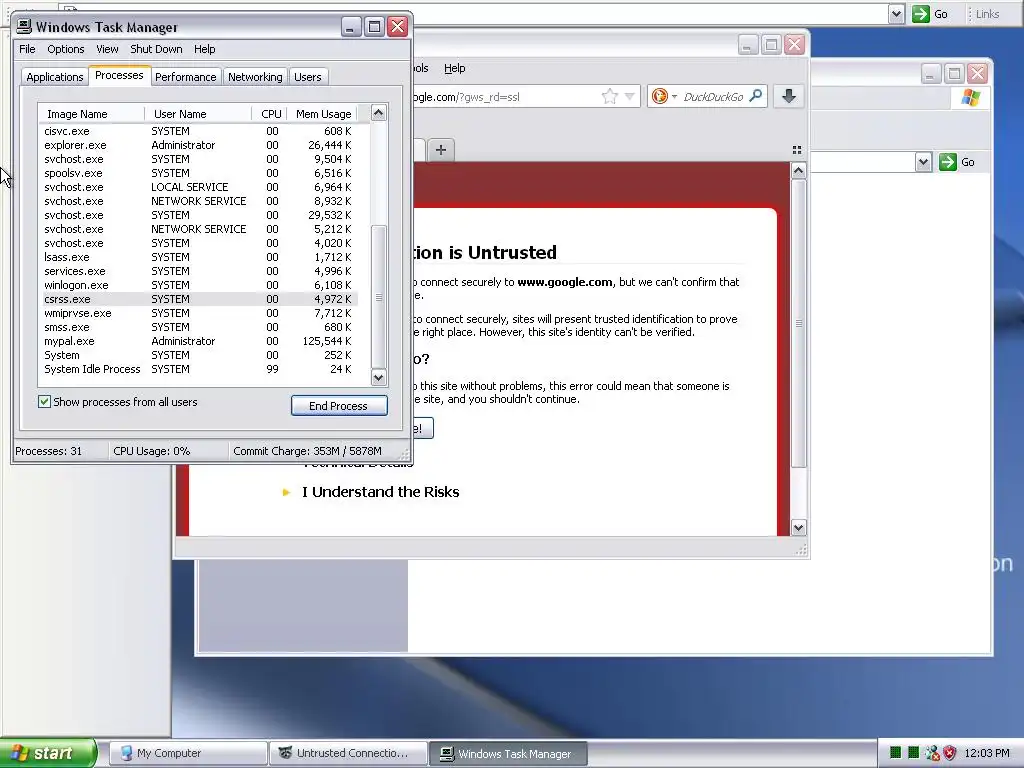
Task: Select the winlogon.exe process row
Action: coord(198,285)
